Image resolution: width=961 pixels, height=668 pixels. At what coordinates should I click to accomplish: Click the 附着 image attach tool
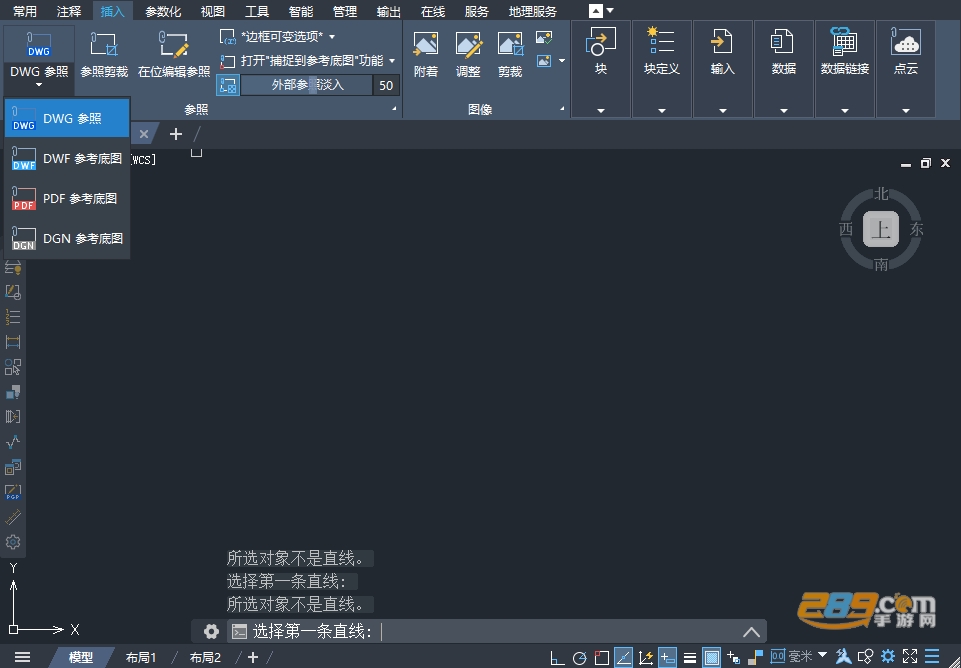click(426, 55)
